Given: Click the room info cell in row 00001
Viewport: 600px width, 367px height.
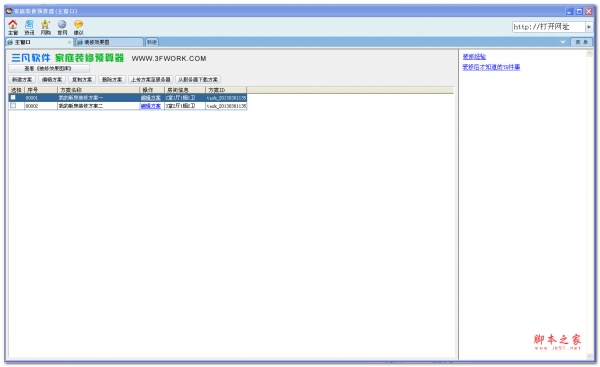Looking at the screenshot, I should 185,98.
